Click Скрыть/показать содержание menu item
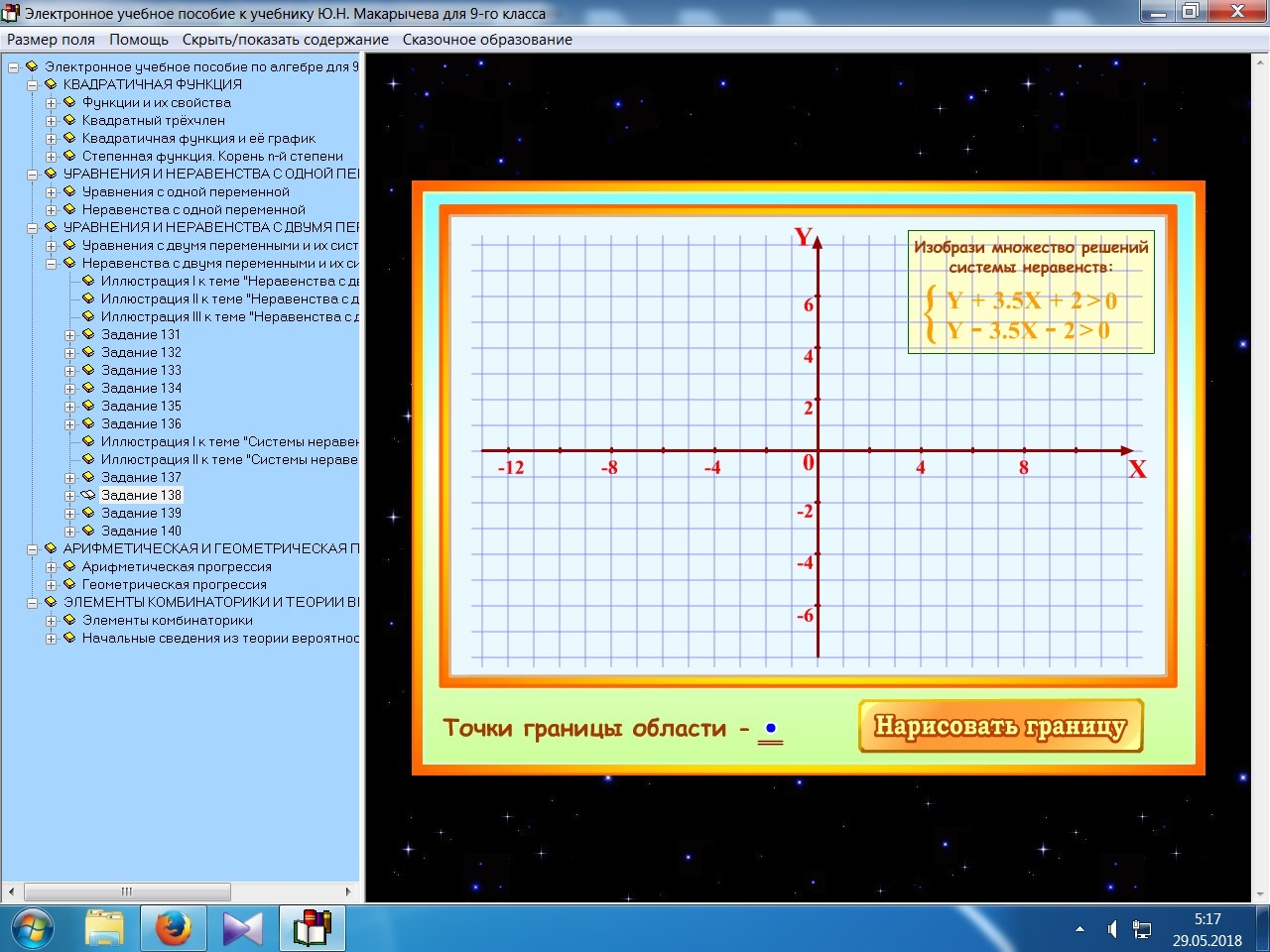The height and width of the screenshot is (952, 1270). click(x=285, y=40)
